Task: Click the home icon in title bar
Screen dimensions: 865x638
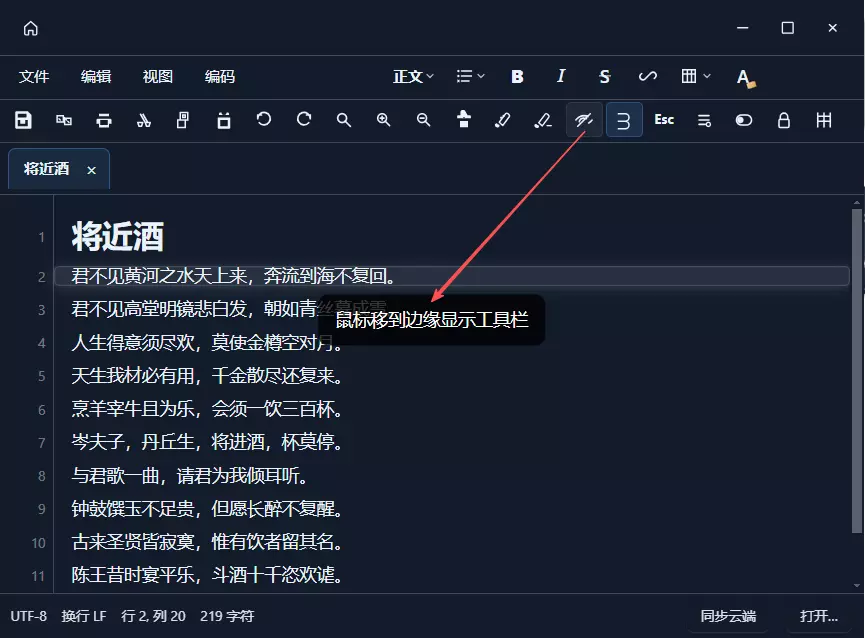Action: [x=31, y=28]
